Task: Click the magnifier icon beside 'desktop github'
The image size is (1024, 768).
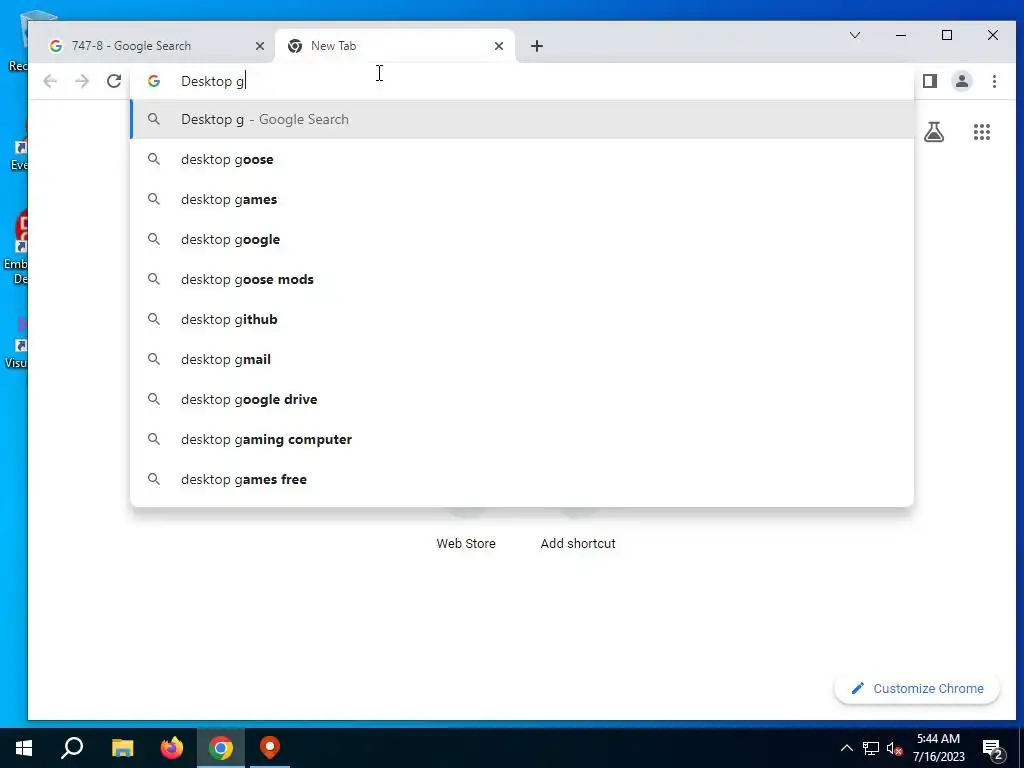Action: click(153, 319)
